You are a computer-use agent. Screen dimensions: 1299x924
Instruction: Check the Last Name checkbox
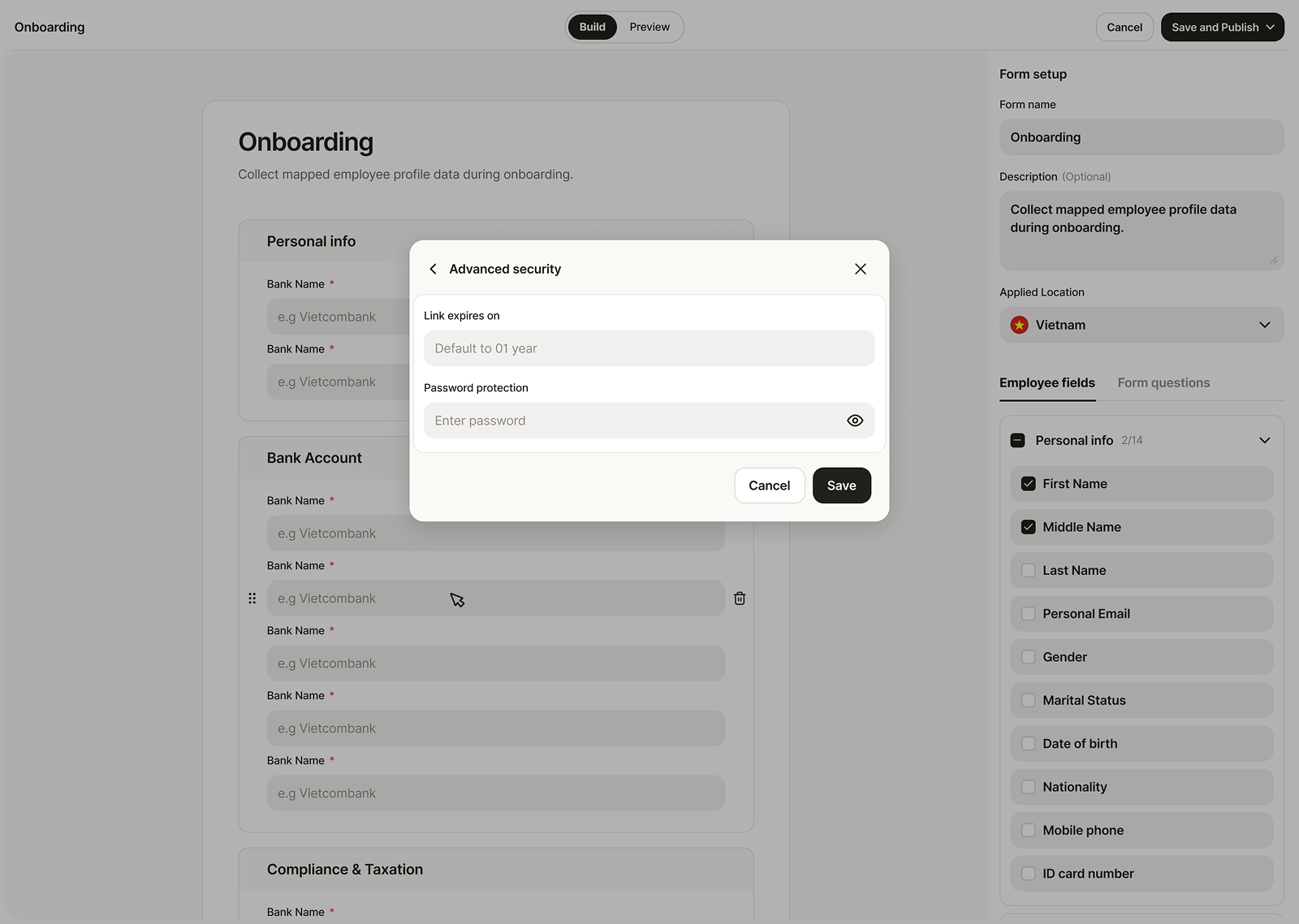coord(1028,570)
